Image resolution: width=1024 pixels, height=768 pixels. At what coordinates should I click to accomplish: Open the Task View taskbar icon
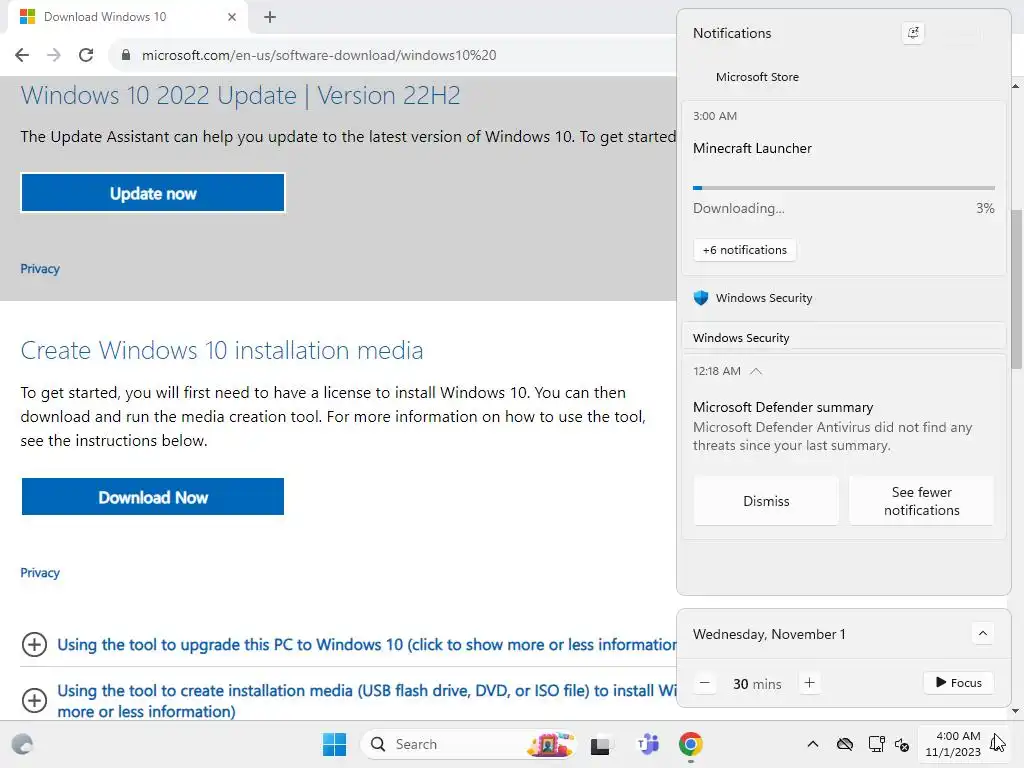[x=600, y=744]
